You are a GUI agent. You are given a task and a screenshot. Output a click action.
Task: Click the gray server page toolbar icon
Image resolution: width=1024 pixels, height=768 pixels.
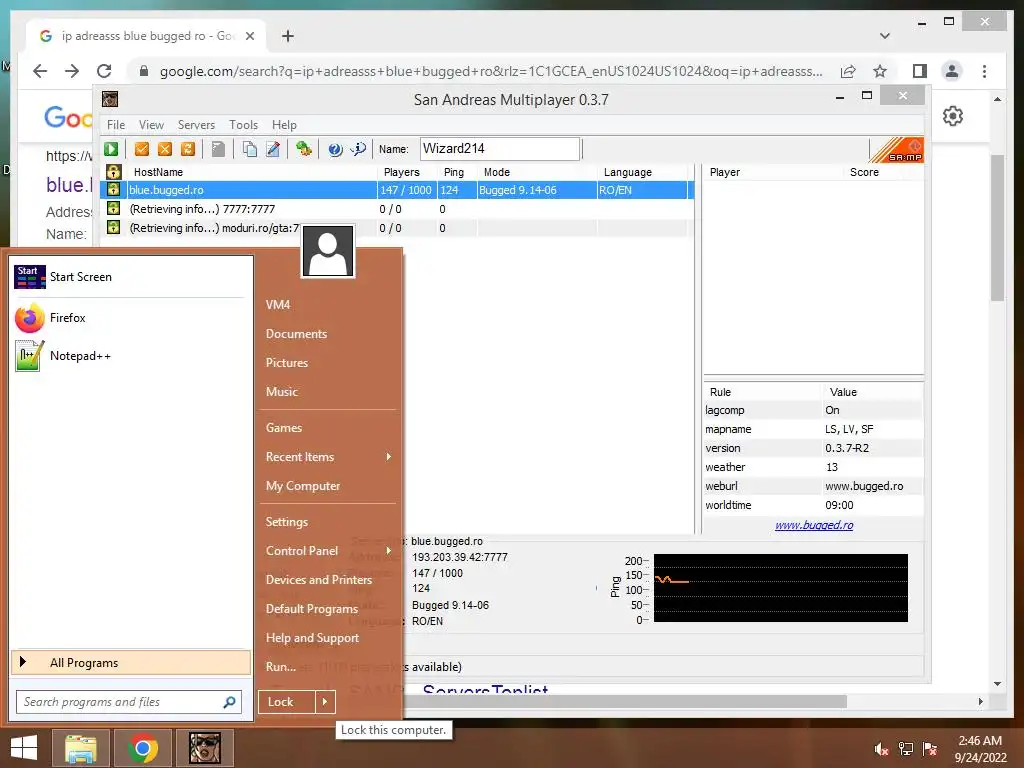pyautogui.click(x=219, y=149)
